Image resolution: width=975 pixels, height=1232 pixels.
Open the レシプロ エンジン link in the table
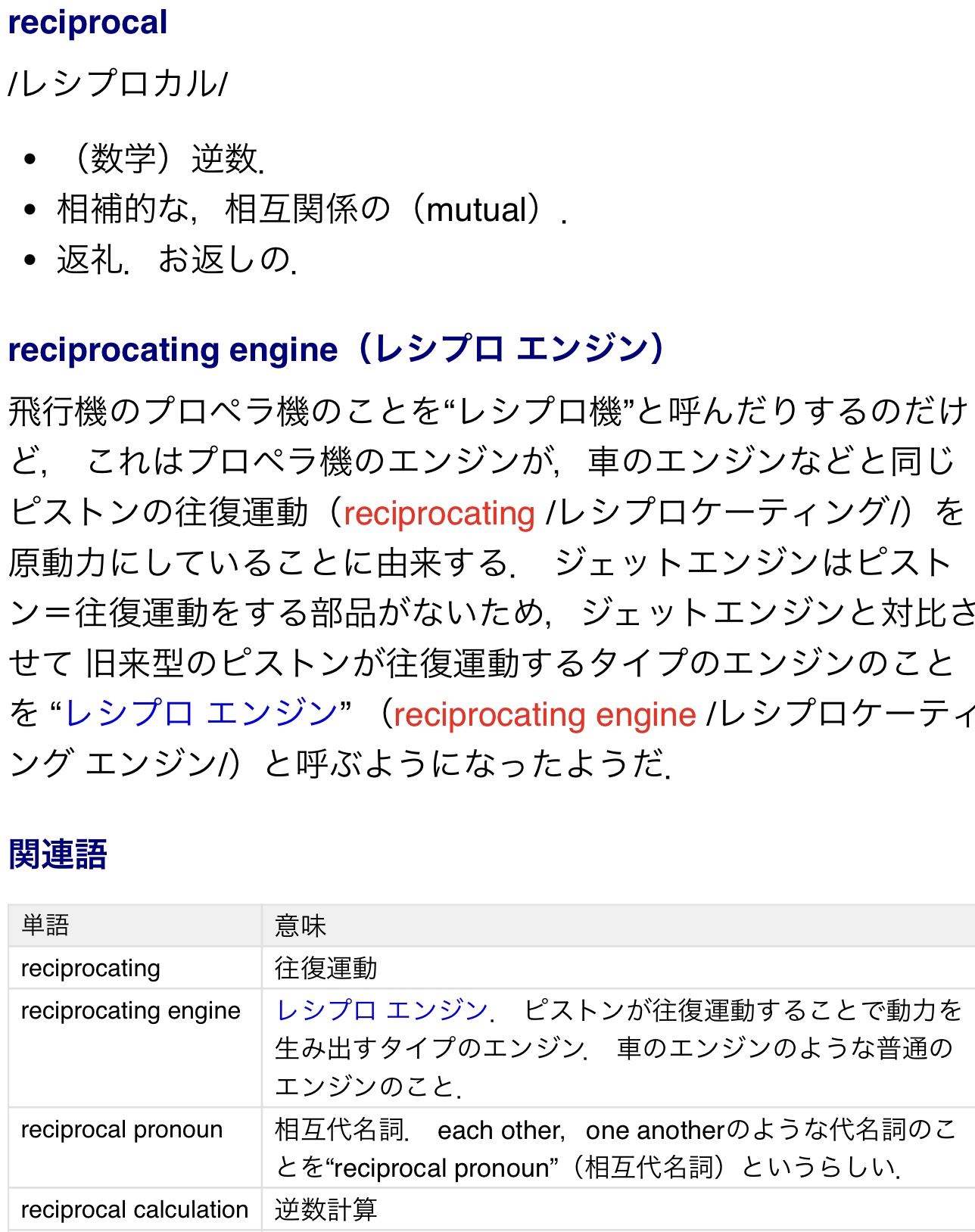(x=382, y=1010)
